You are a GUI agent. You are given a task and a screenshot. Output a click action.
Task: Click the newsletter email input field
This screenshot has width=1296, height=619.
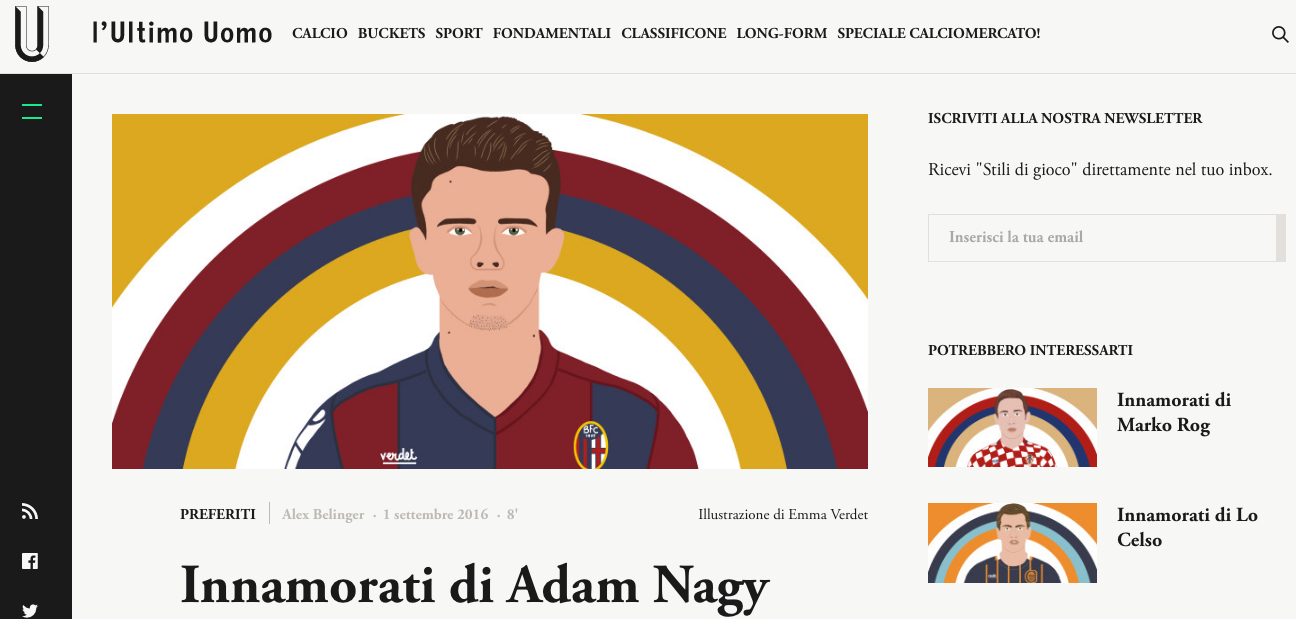click(x=1106, y=238)
